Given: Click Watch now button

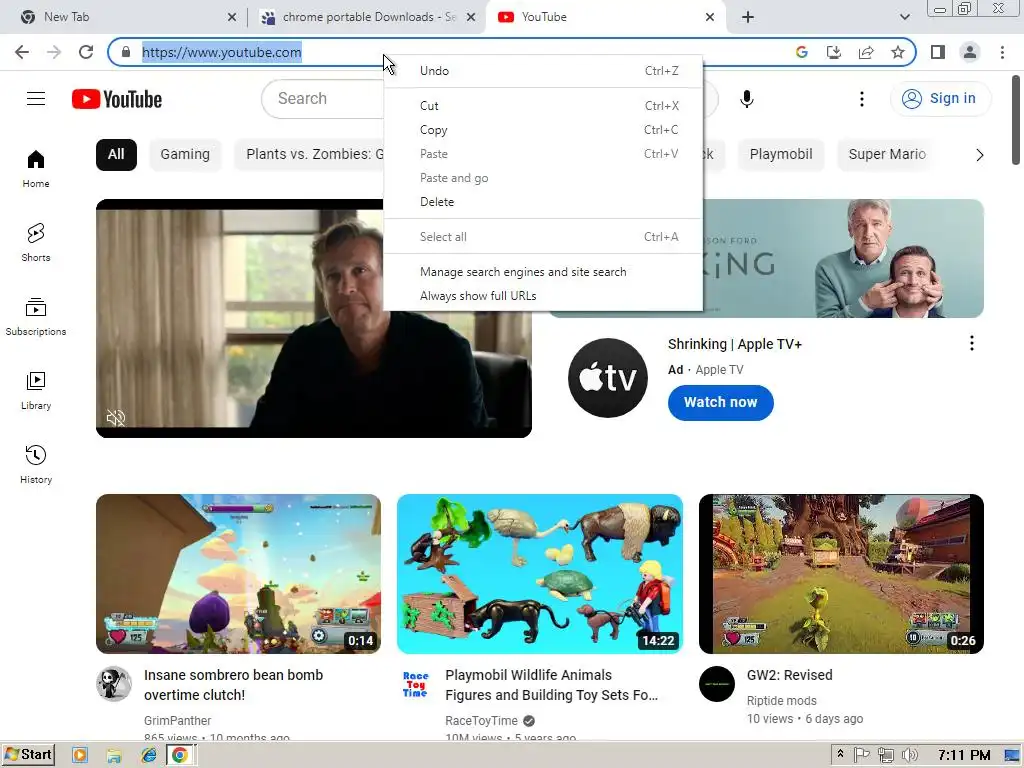Looking at the screenshot, I should click(x=720, y=403).
